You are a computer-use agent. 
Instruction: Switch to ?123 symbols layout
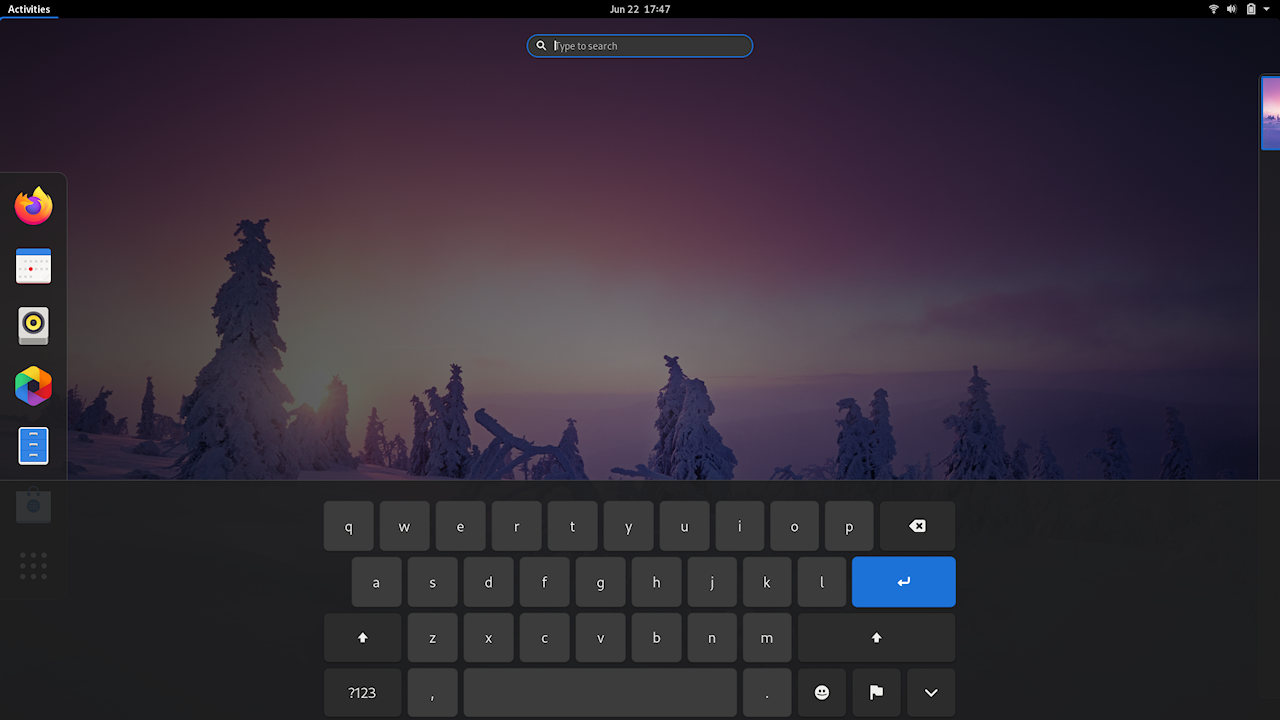click(x=362, y=693)
